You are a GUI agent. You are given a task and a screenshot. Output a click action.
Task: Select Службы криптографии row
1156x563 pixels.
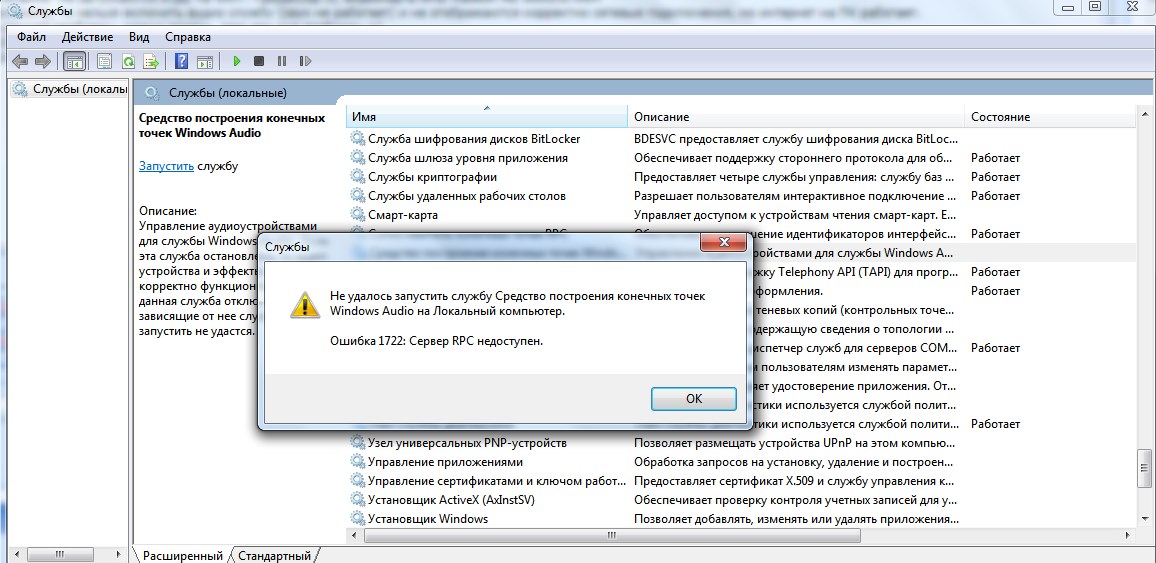click(x=741, y=177)
